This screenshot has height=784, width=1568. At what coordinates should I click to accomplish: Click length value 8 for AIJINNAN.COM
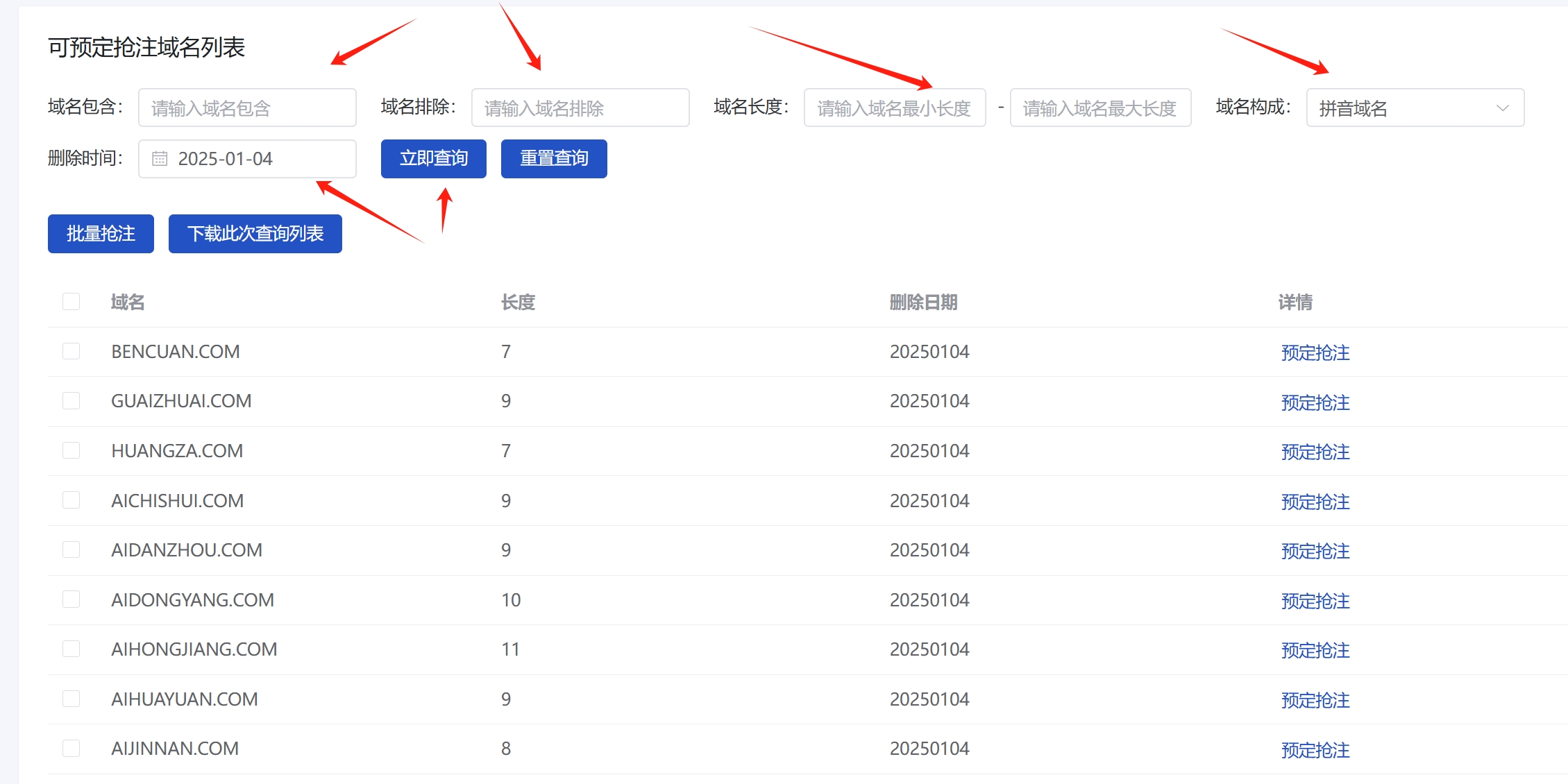pyautogui.click(x=506, y=749)
